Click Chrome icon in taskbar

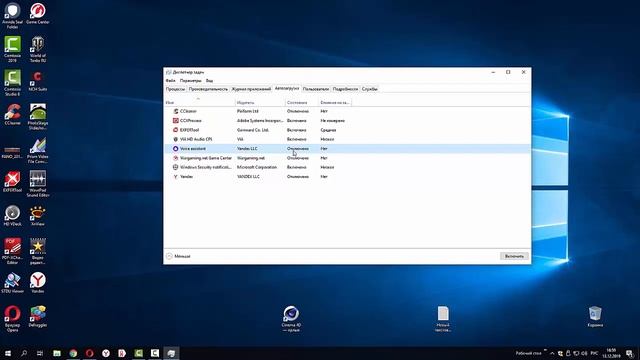[x=73, y=353]
